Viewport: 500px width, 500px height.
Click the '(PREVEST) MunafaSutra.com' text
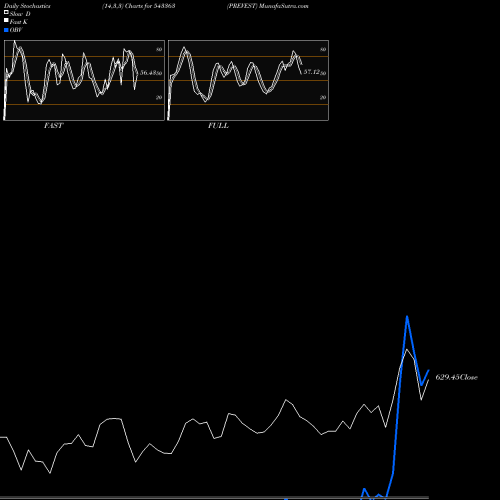point(268,6)
